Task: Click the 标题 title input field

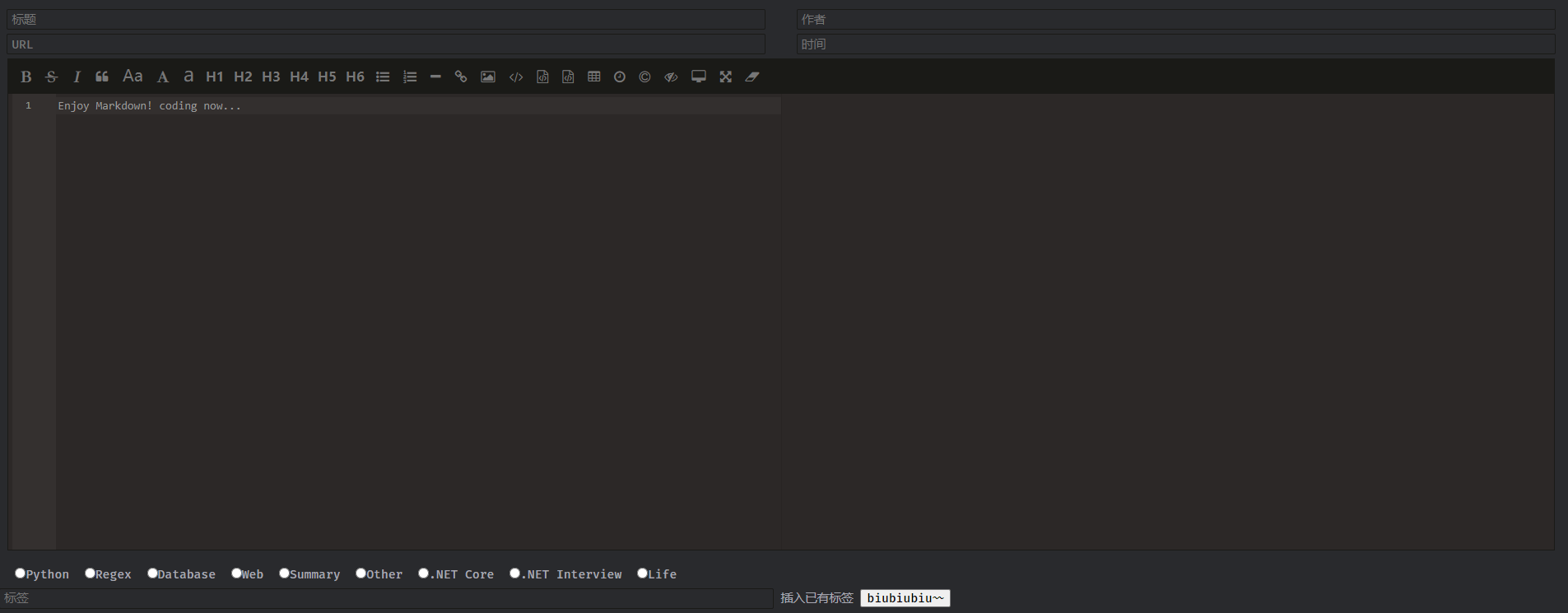Action: pos(386,19)
